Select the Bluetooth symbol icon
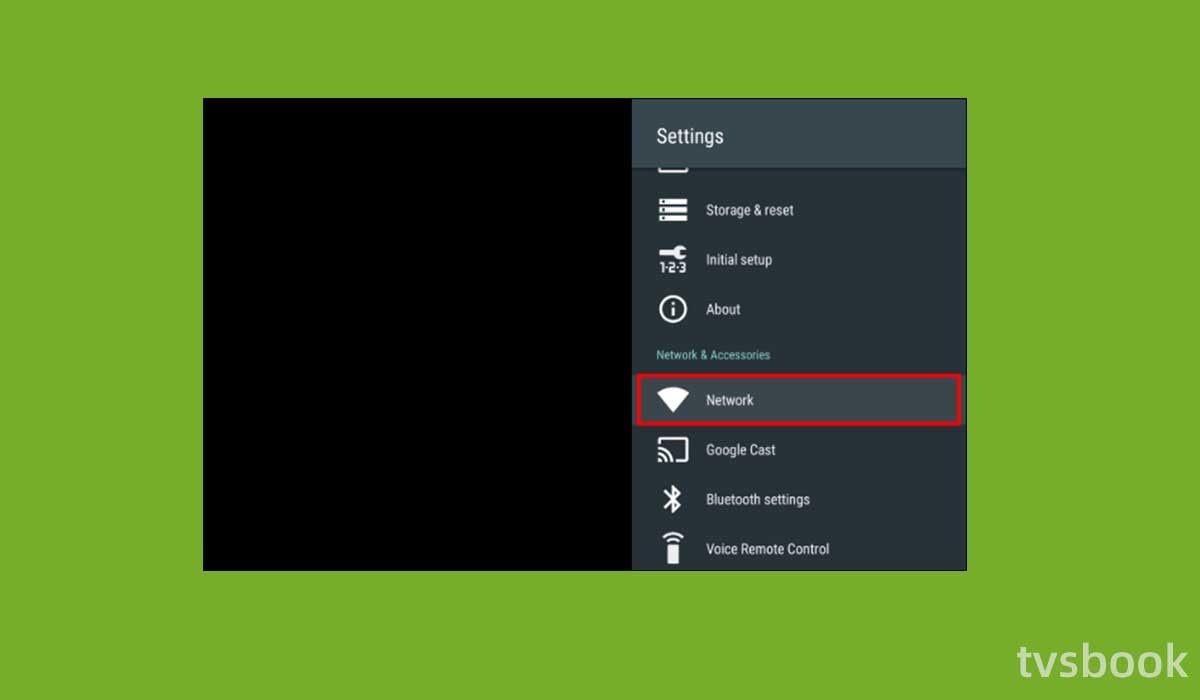The image size is (1200, 700). pyautogui.click(x=673, y=499)
